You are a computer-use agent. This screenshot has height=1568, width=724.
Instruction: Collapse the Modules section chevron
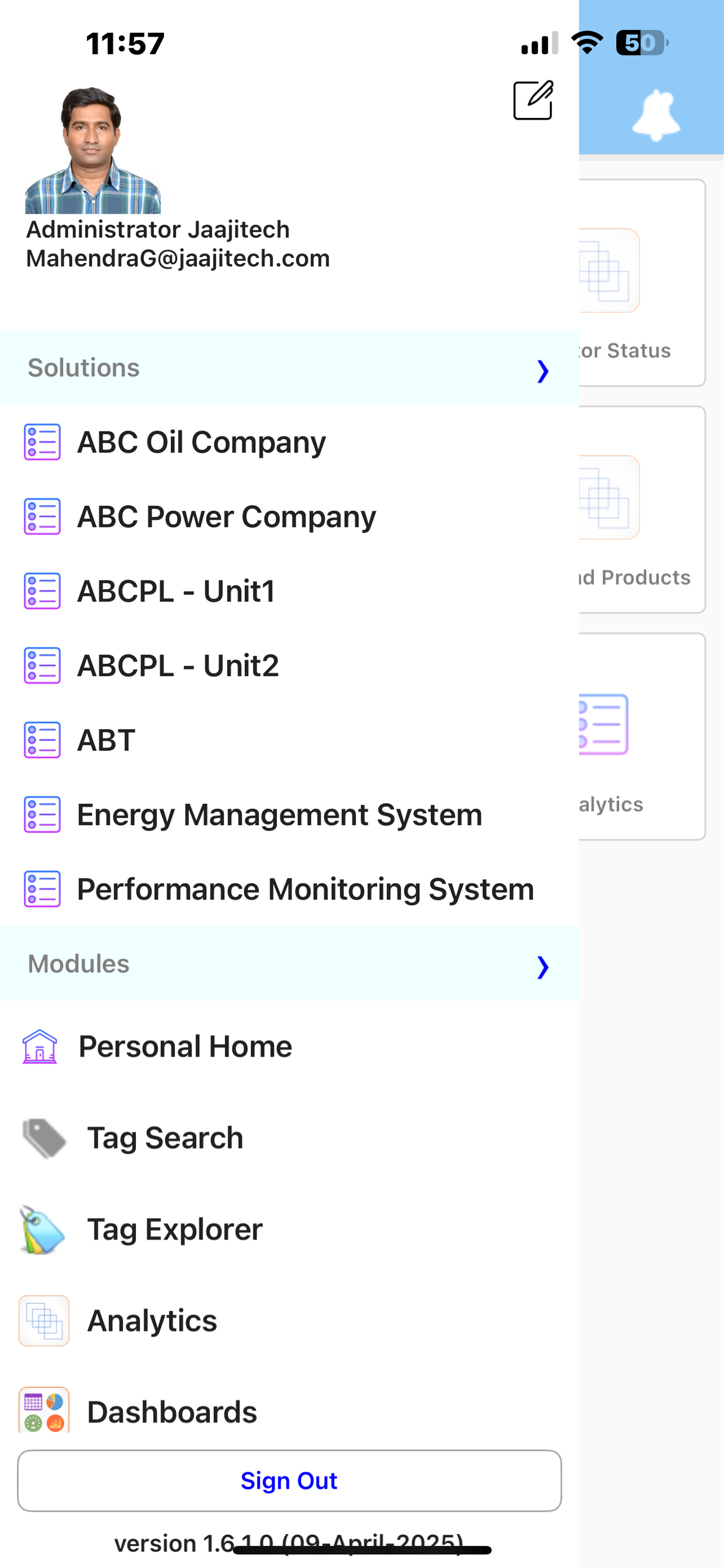click(543, 966)
